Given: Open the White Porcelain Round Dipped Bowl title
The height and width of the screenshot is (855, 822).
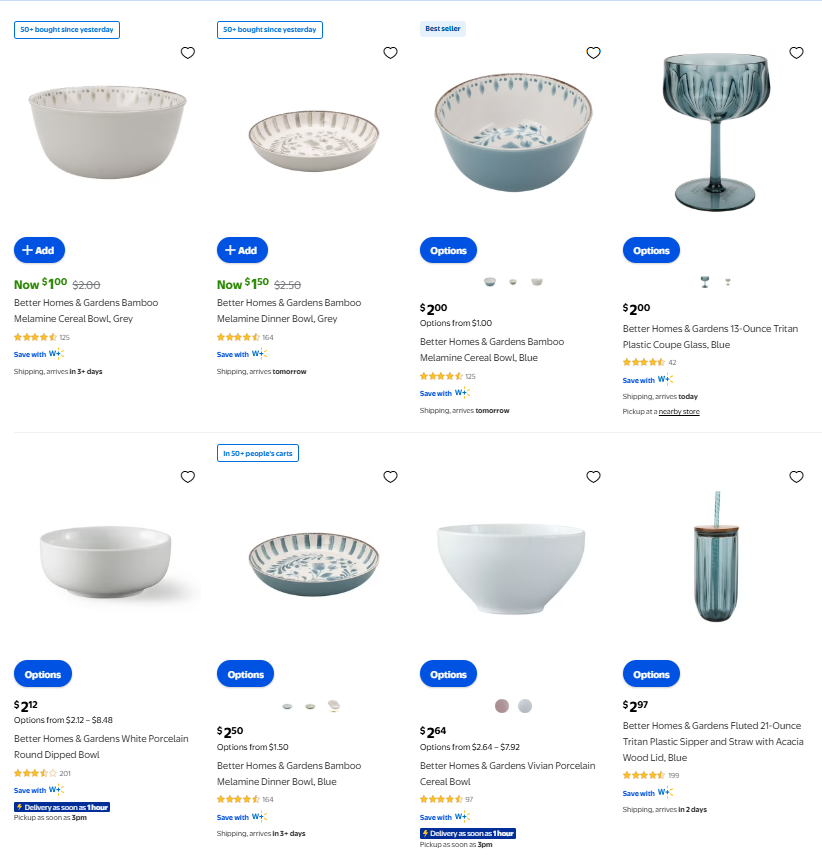Looking at the screenshot, I should pos(101,747).
